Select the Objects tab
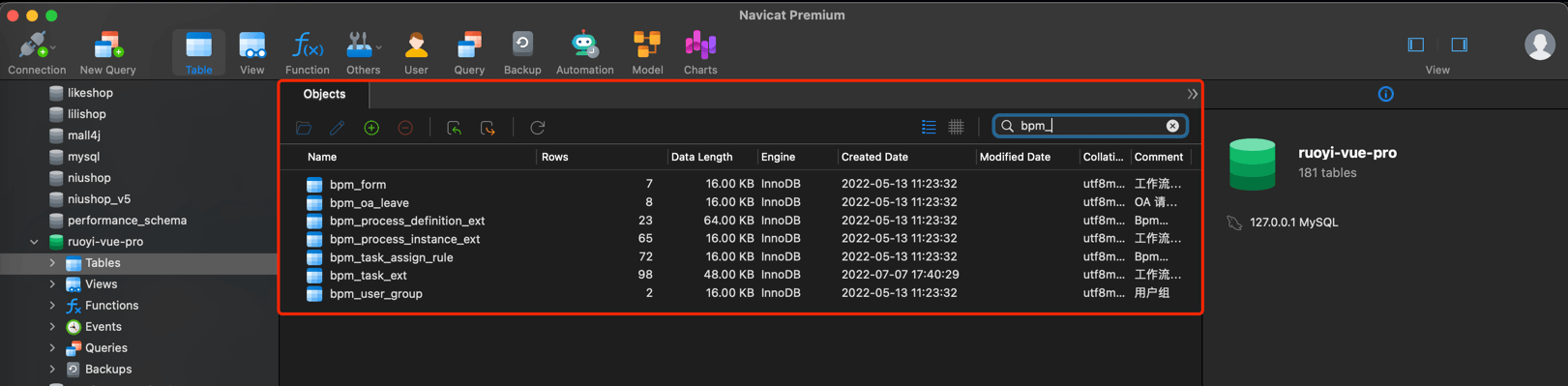 pyautogui.click(x=324, y=94)
